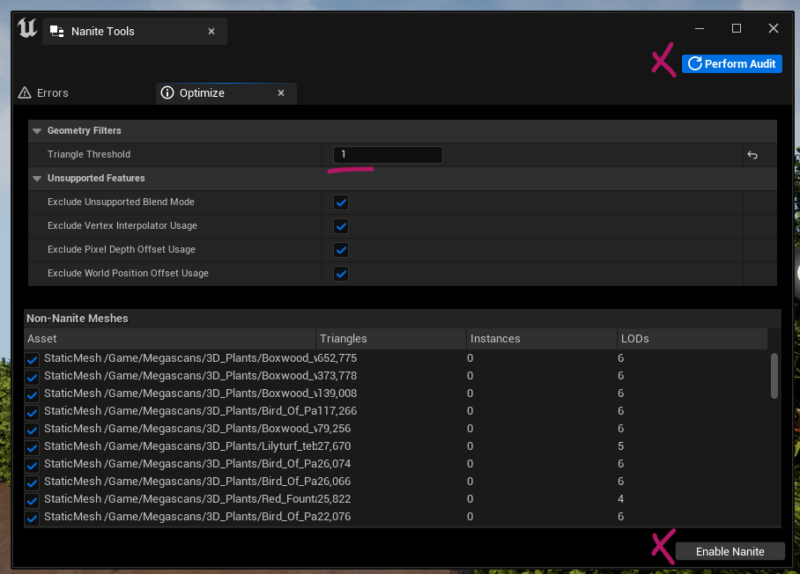Select the 373,778 triangles cell
This screenshot has height=574, width=800.
(x=337, y=376)
